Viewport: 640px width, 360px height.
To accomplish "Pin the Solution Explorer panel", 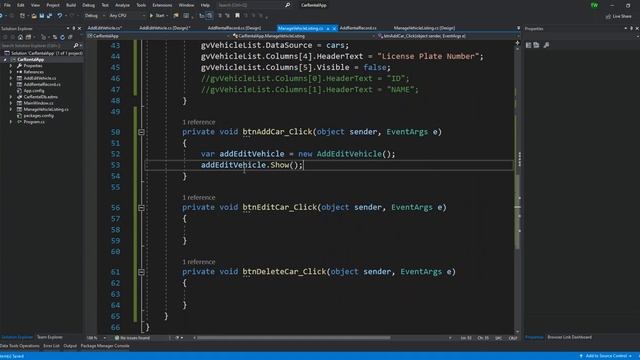I will (x=73, y=29).
